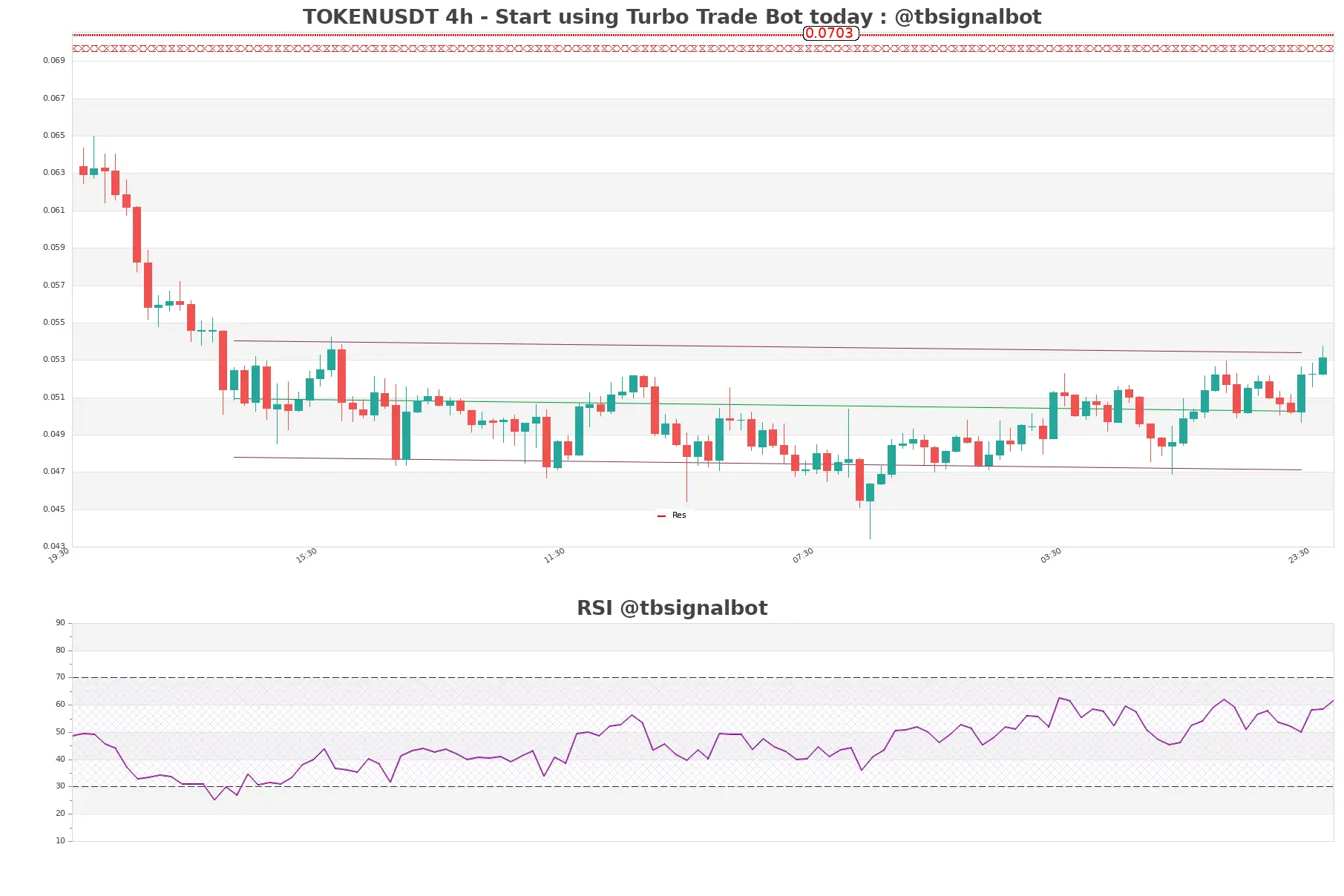
Task: Click the 0.065 price axis label
Action: coord(54,136)
